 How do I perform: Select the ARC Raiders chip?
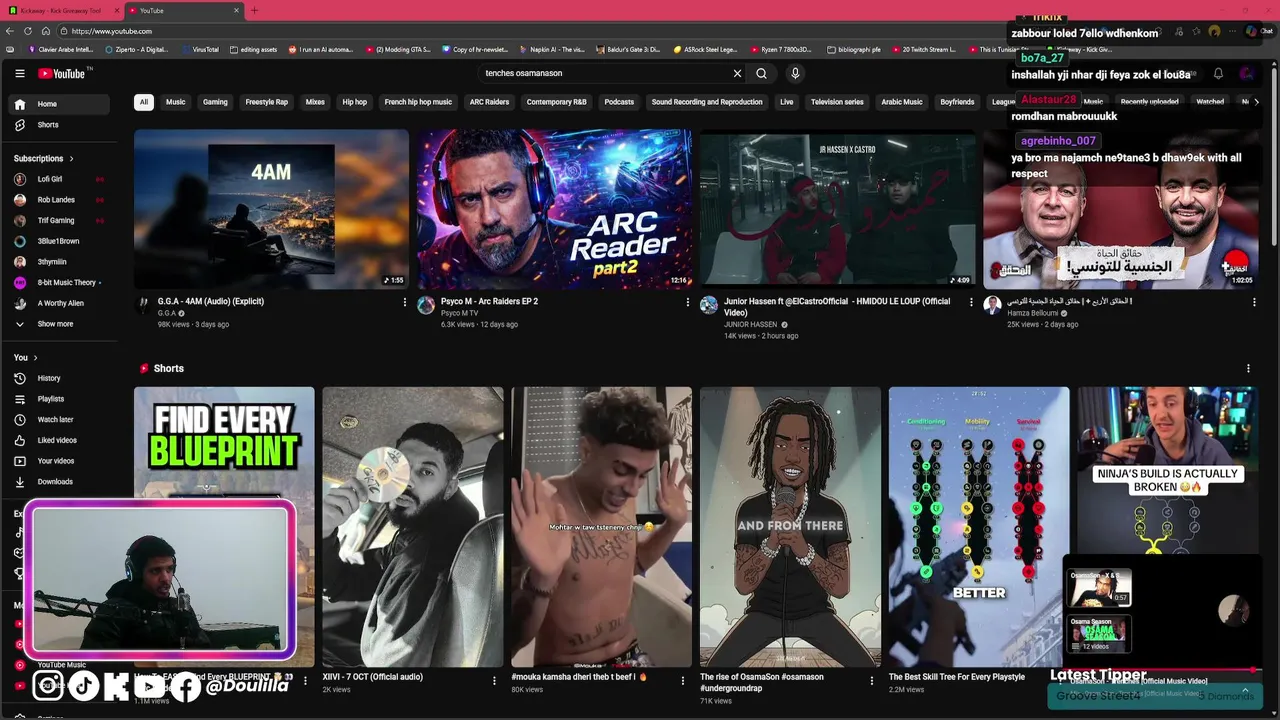(x=489, y=102)
